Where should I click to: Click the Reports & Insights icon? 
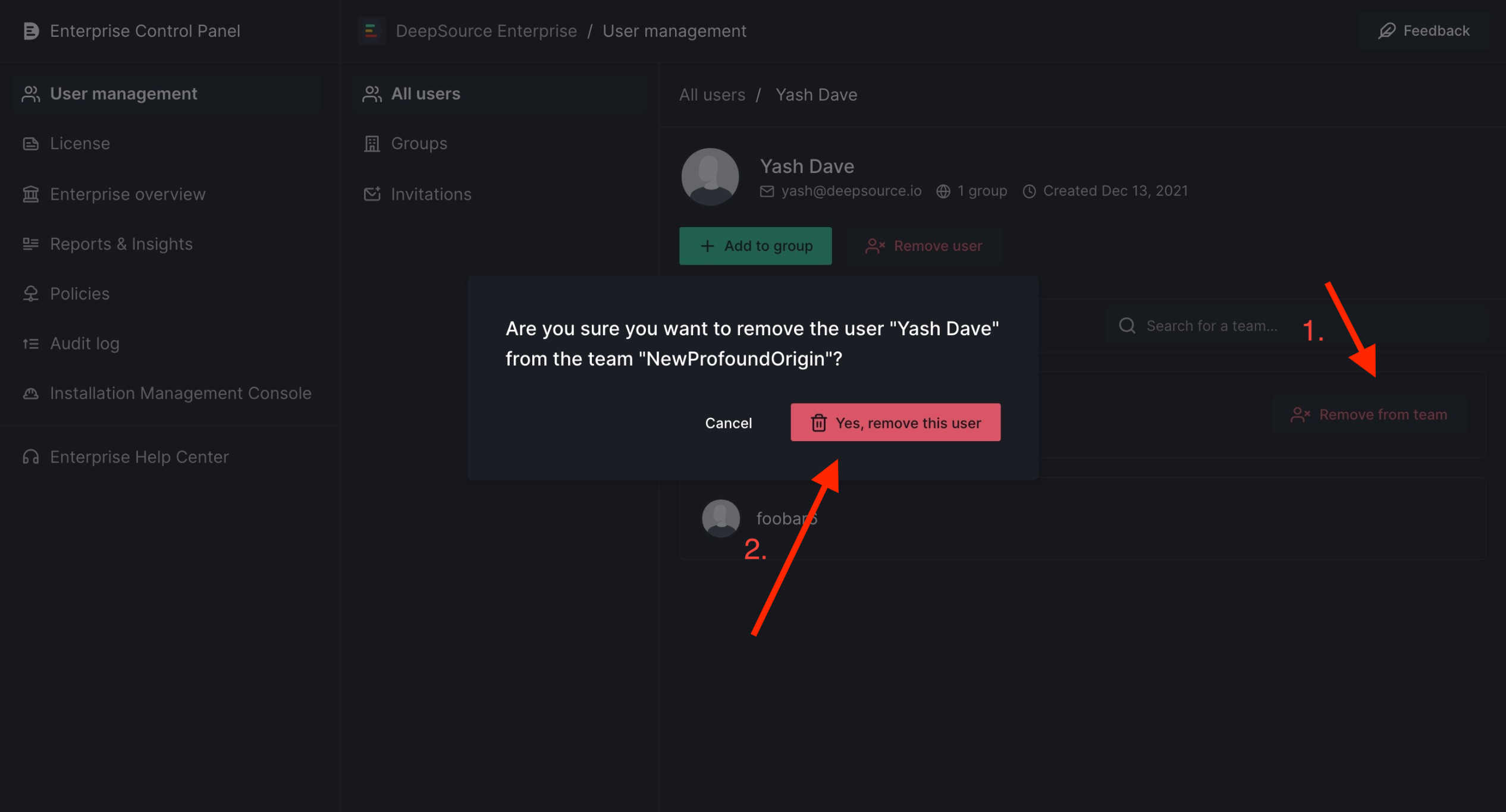pos(31,244)
